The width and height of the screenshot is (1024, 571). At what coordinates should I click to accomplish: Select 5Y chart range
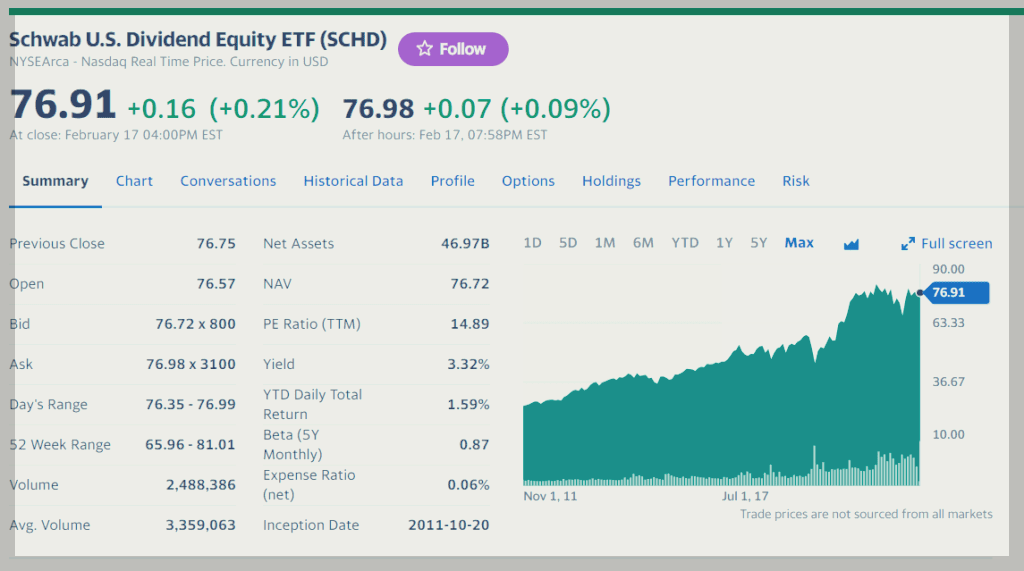pyautogui.click(x=758, y=243)
